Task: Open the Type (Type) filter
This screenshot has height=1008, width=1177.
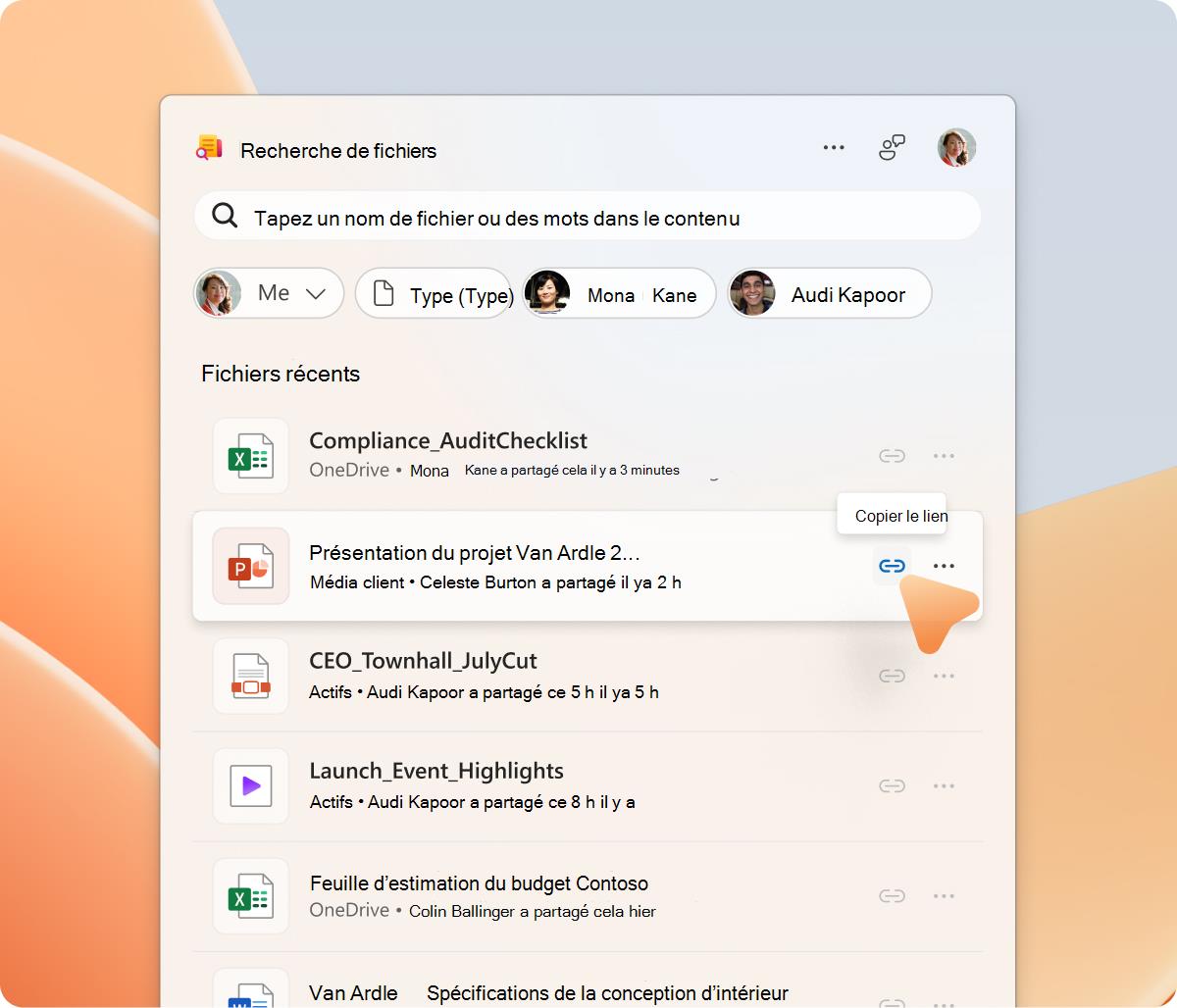Action: click(x=434, y=293)
